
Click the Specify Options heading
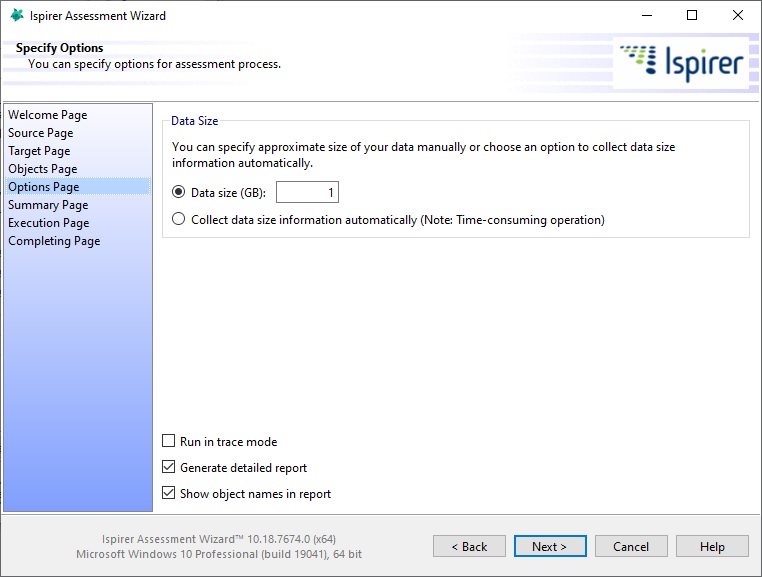tap(59, 48)
